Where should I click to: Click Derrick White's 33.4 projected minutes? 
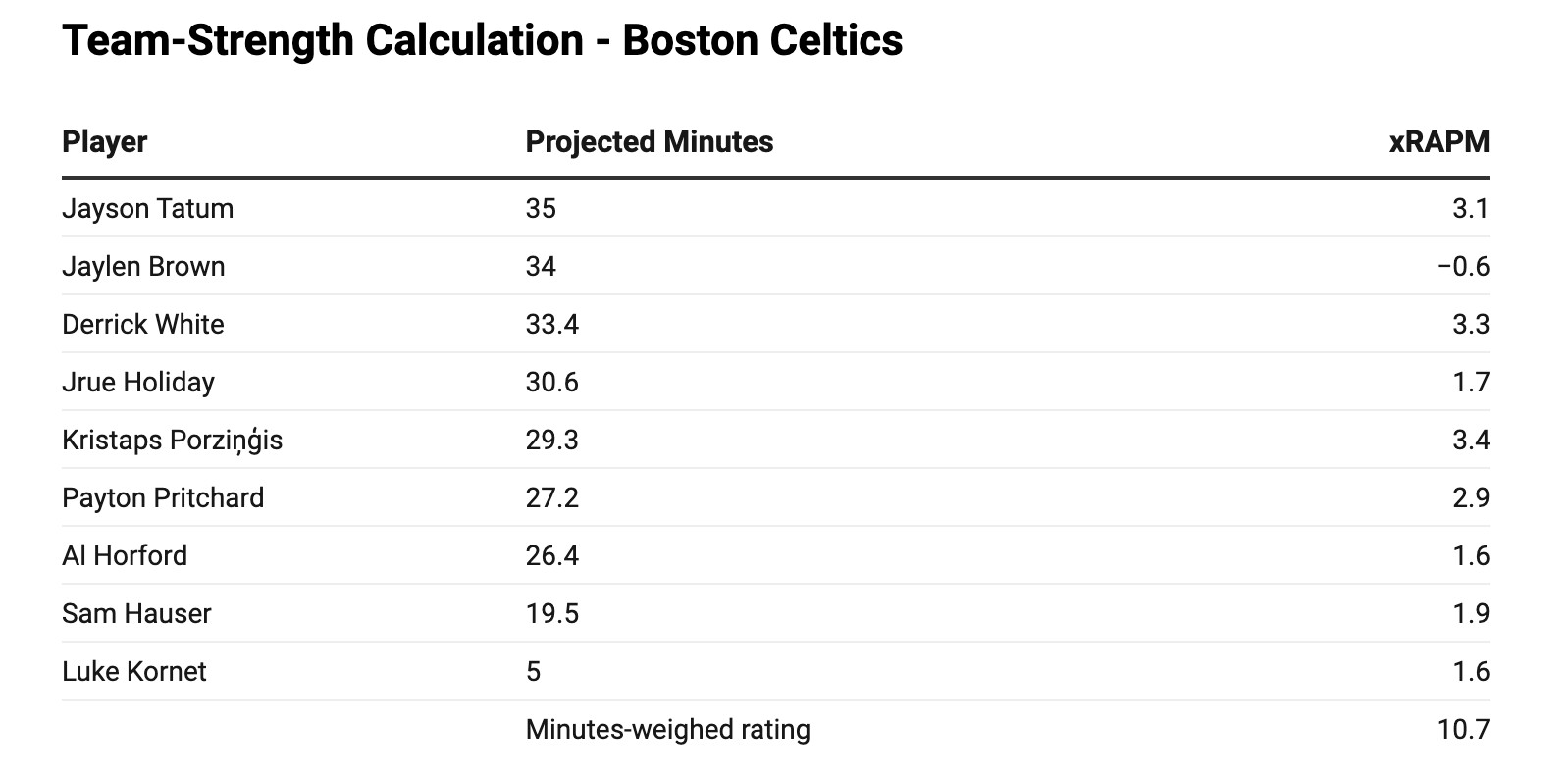pyautogui.click(x=551, y=325)
